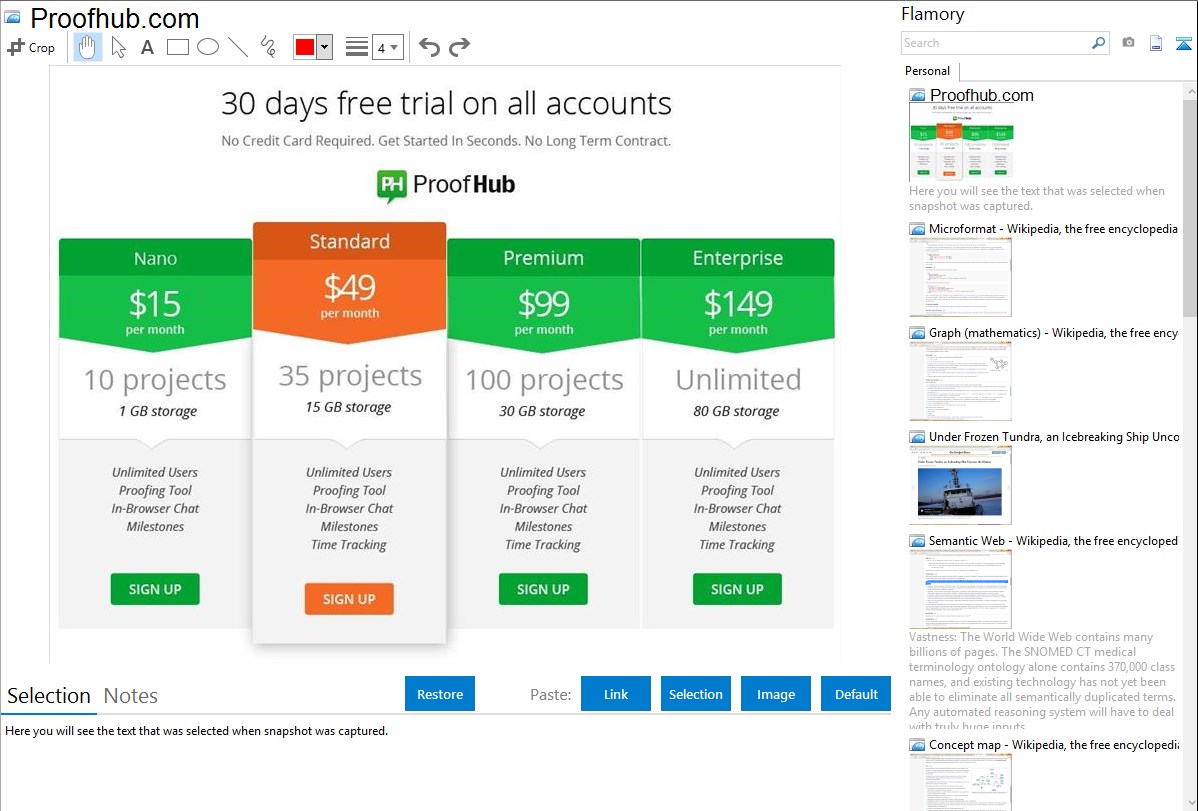
Task: Click the Flamory sidebar scroll-down arrow
Action: tap(1190, 803)
